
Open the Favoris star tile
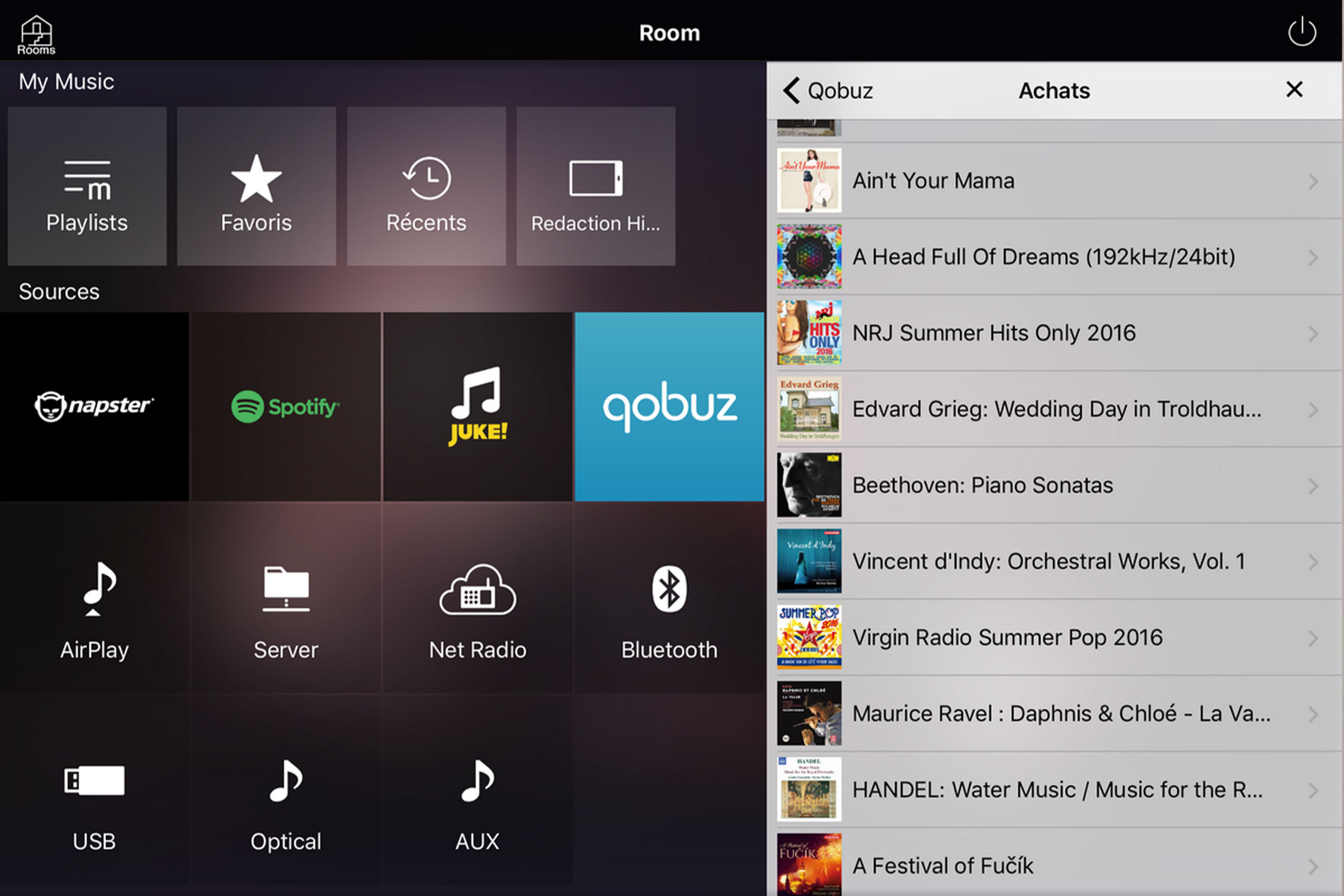tap(257, 186)
